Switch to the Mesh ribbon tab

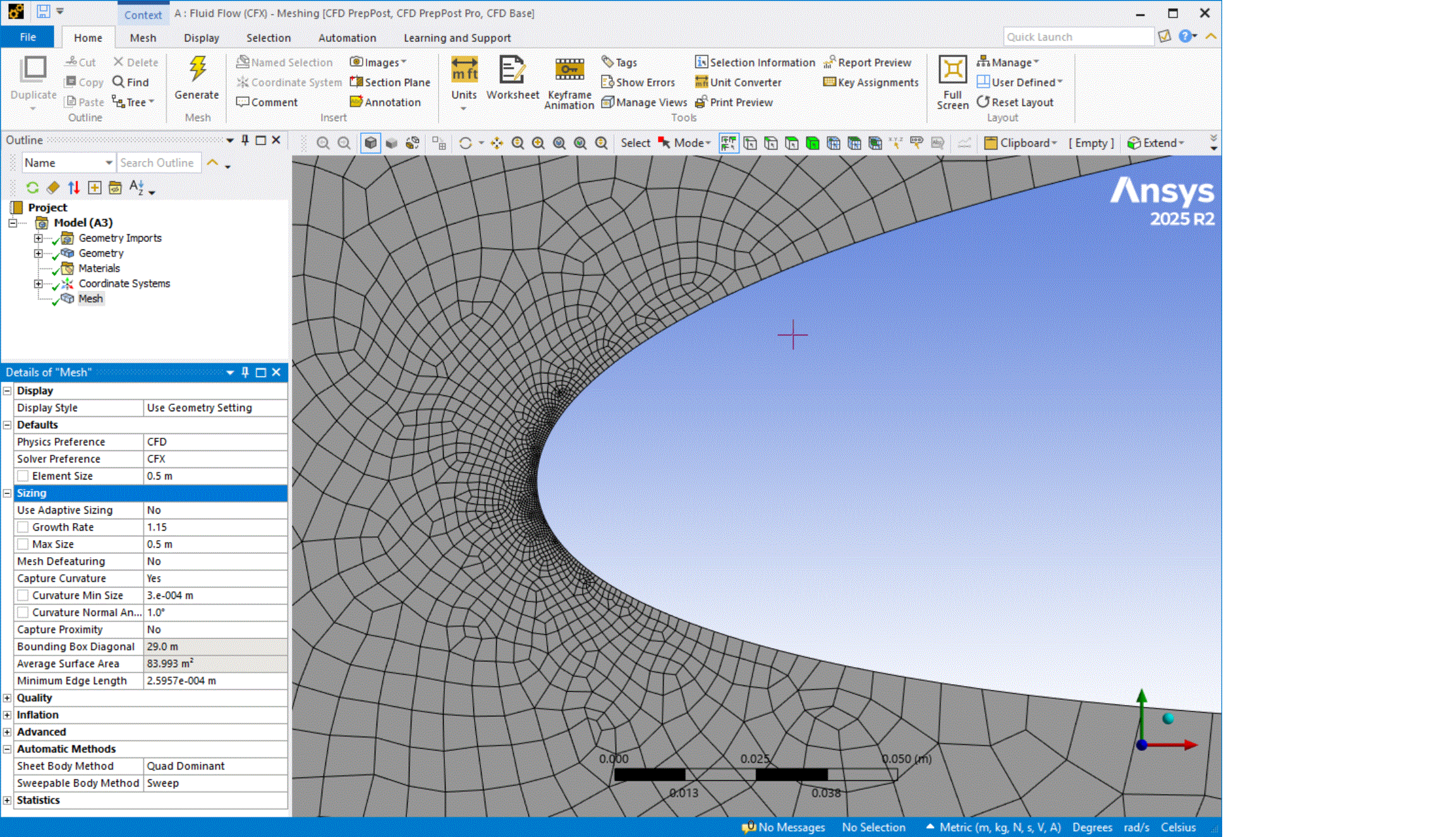[x=143, y=38]
